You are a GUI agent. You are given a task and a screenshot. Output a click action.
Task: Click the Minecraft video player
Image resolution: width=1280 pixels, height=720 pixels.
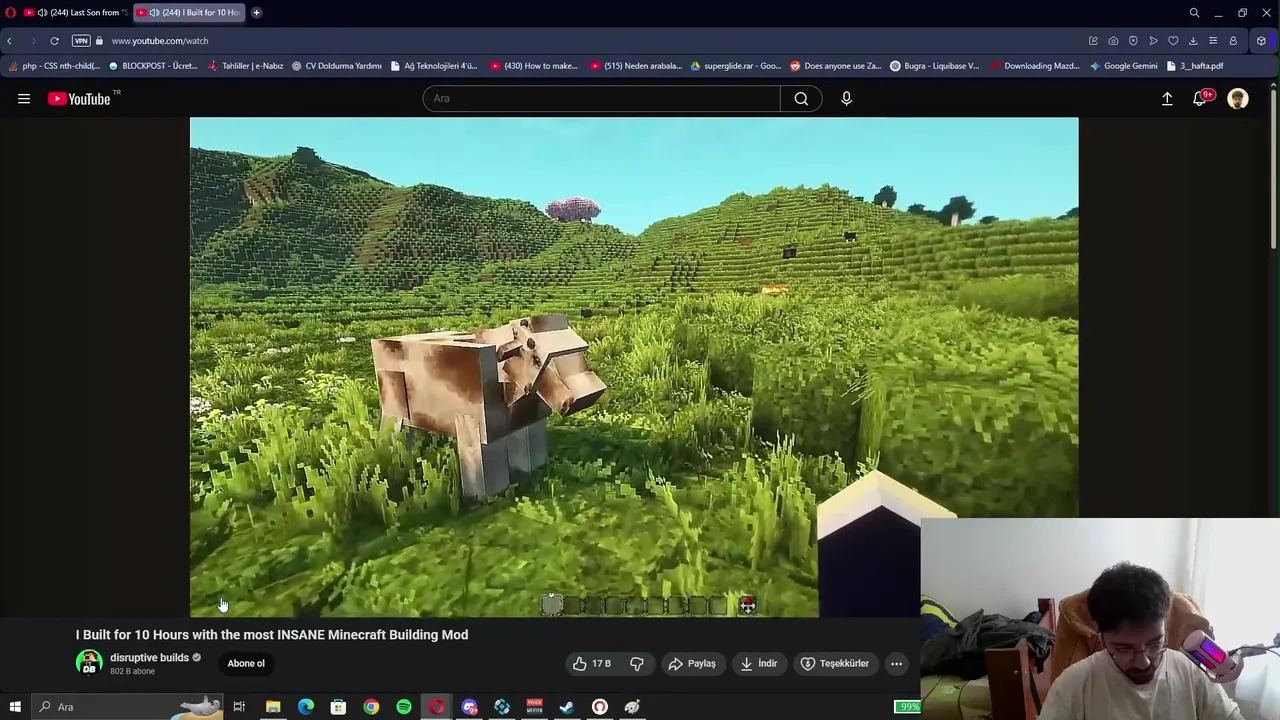click(634, 367)
